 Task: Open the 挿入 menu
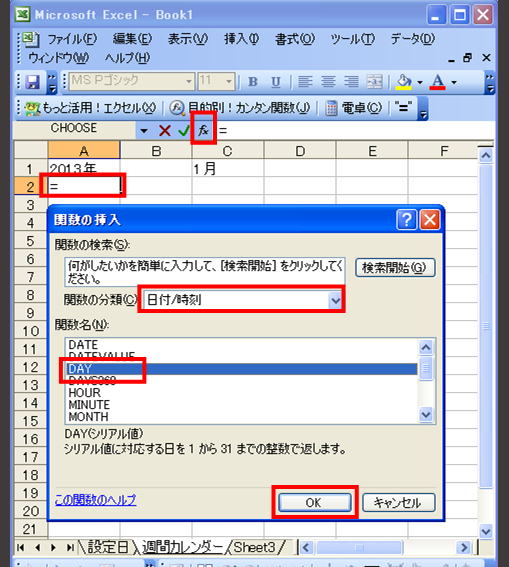pos(241,39)
